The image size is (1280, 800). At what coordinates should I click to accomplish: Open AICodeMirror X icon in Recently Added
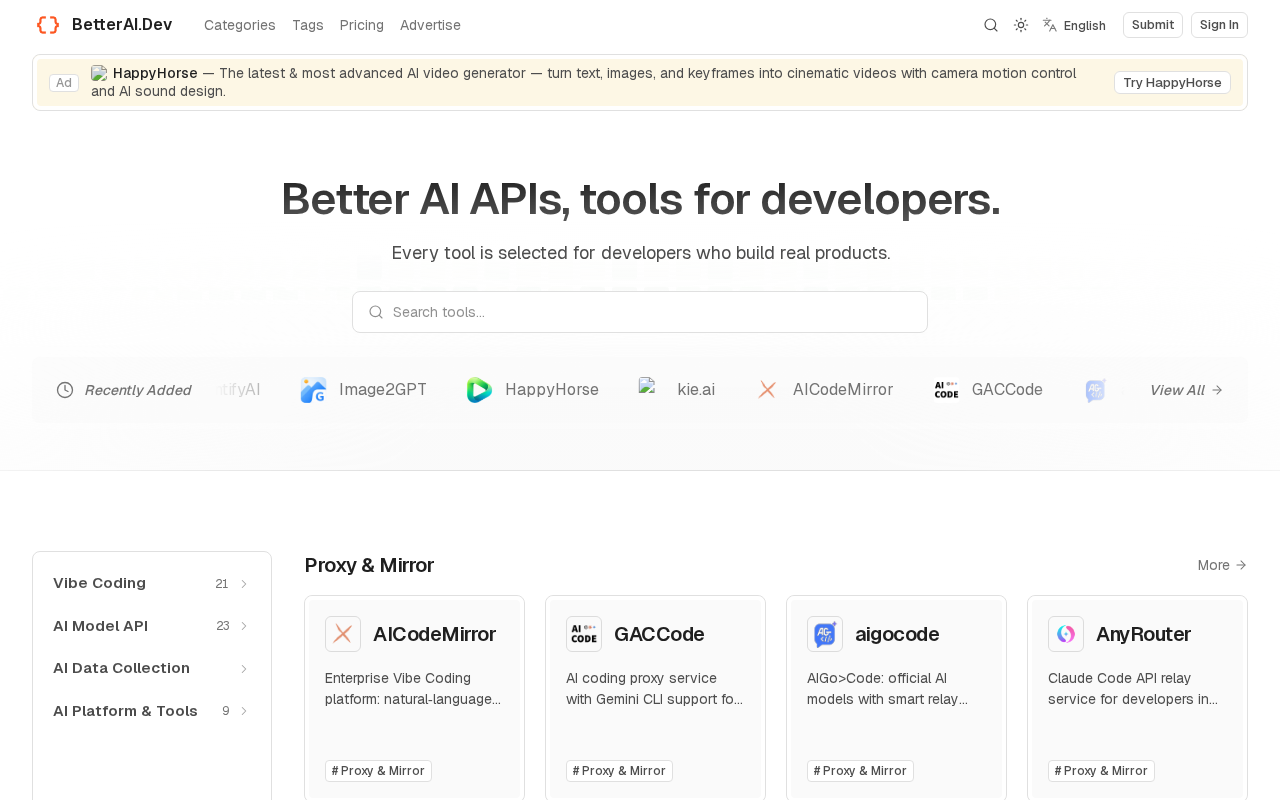coord(768,390)
